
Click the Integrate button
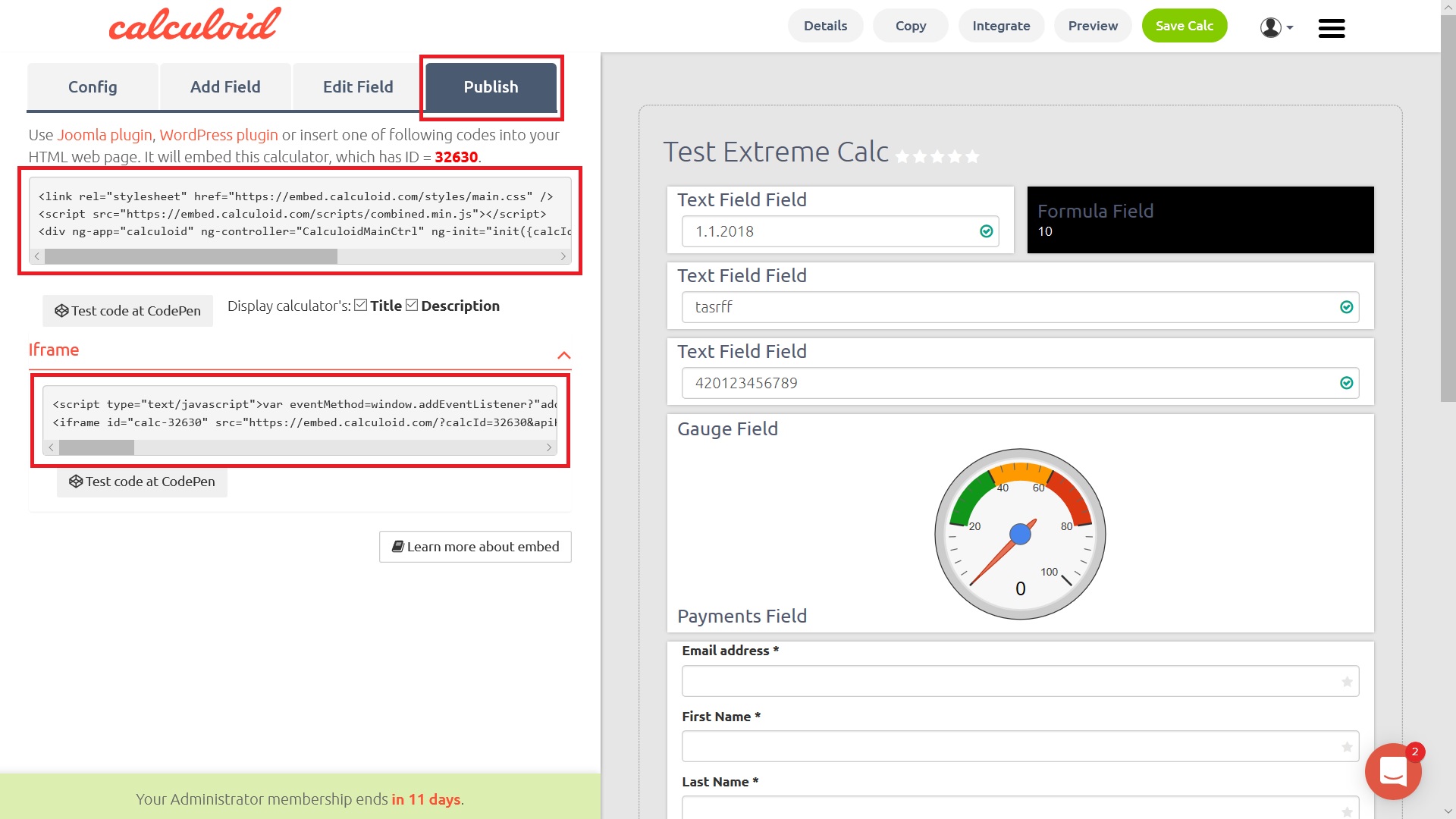[x=1001, y=26]
